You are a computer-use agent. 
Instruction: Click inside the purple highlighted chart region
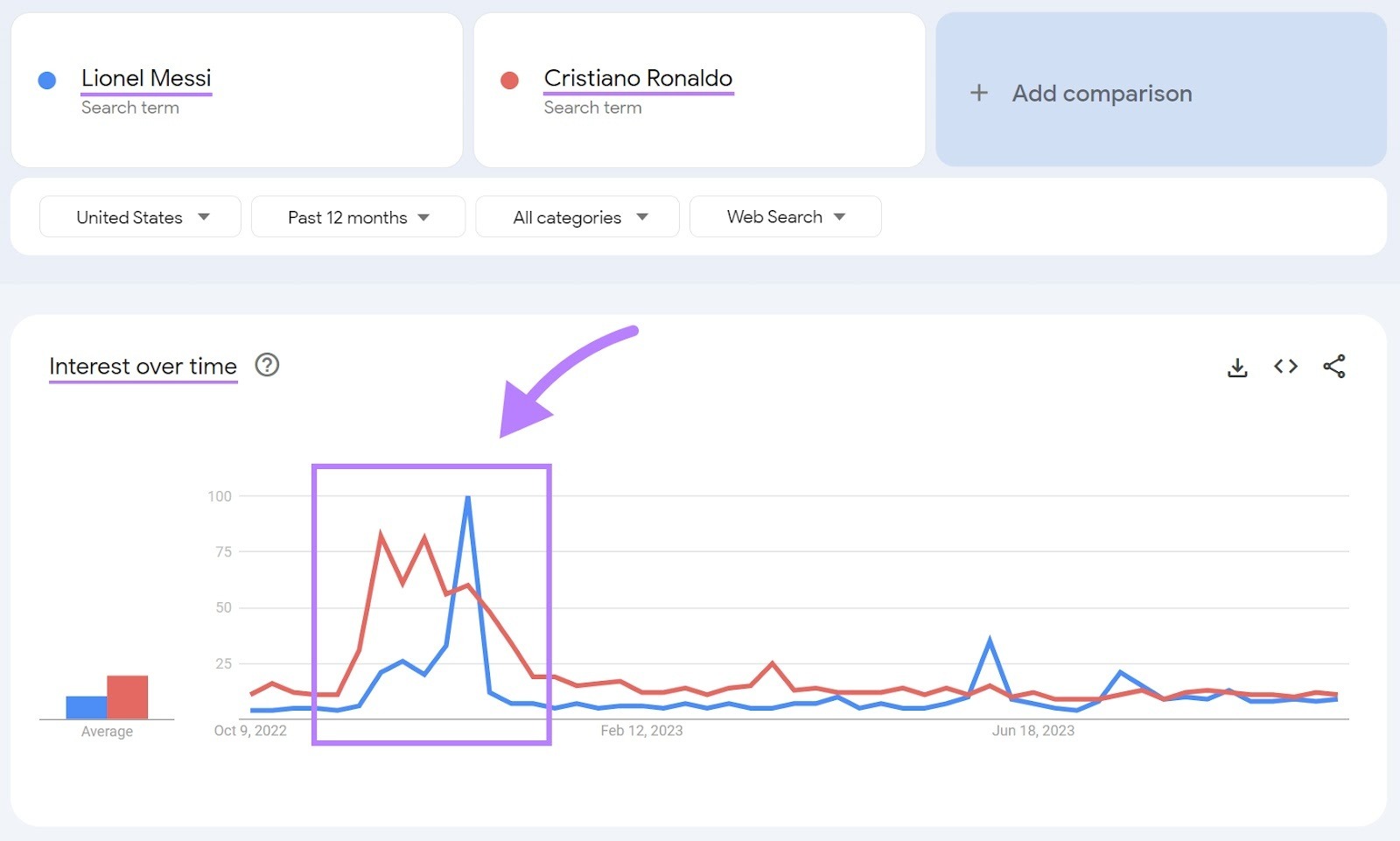click(432, 604)
